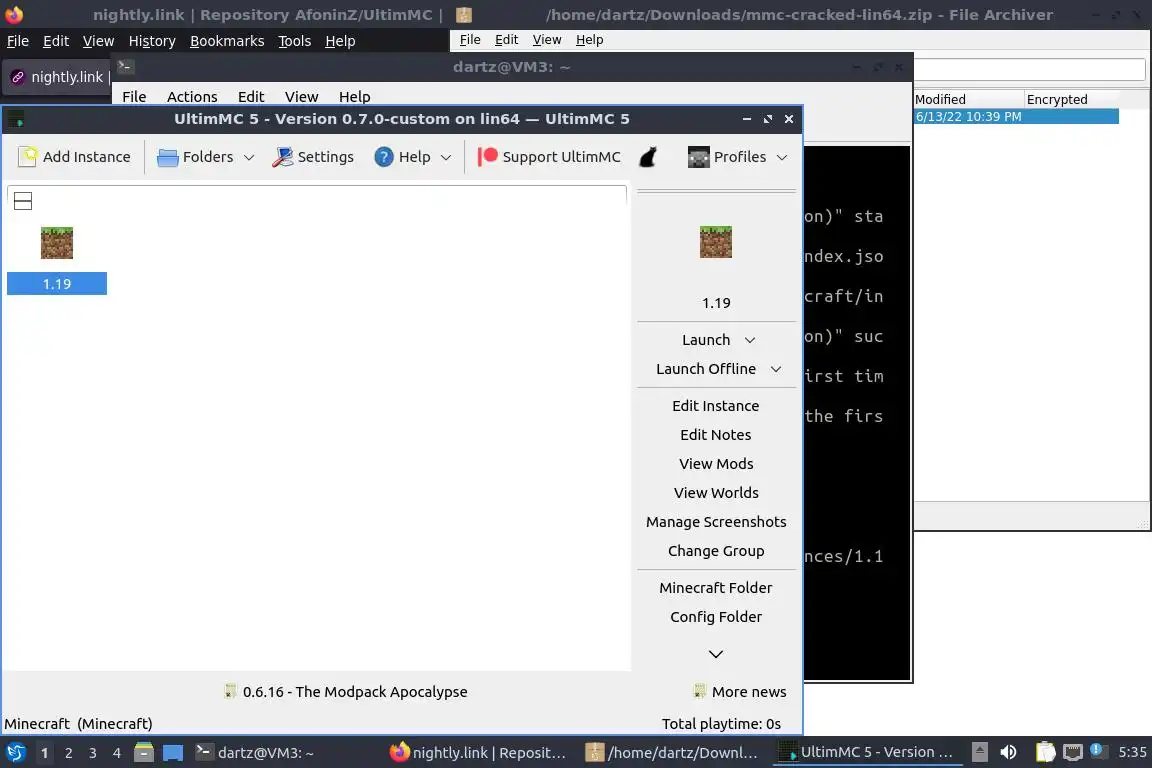This screenshot has width=1152, height=768.
Task: Expand the Launch Offline dropdown arrow
Action: [x=776, y=369]
